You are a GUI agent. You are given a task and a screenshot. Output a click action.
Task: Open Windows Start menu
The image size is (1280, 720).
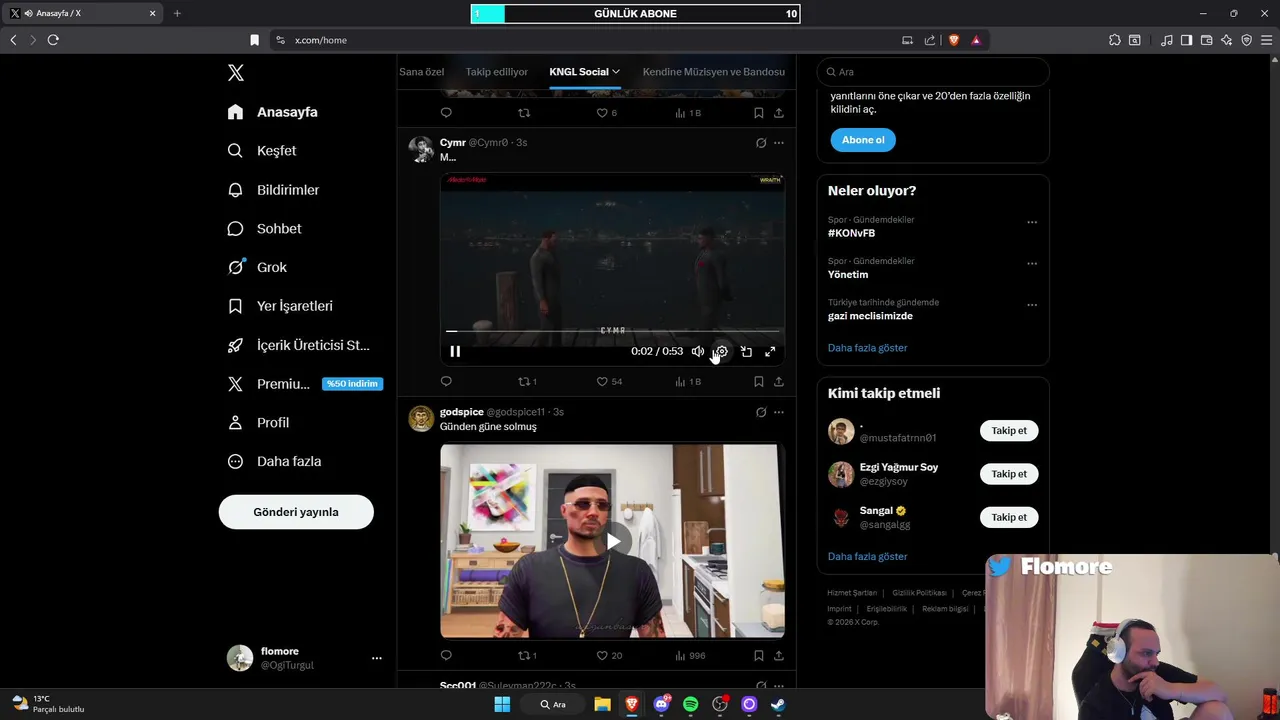tap(502, 704)
